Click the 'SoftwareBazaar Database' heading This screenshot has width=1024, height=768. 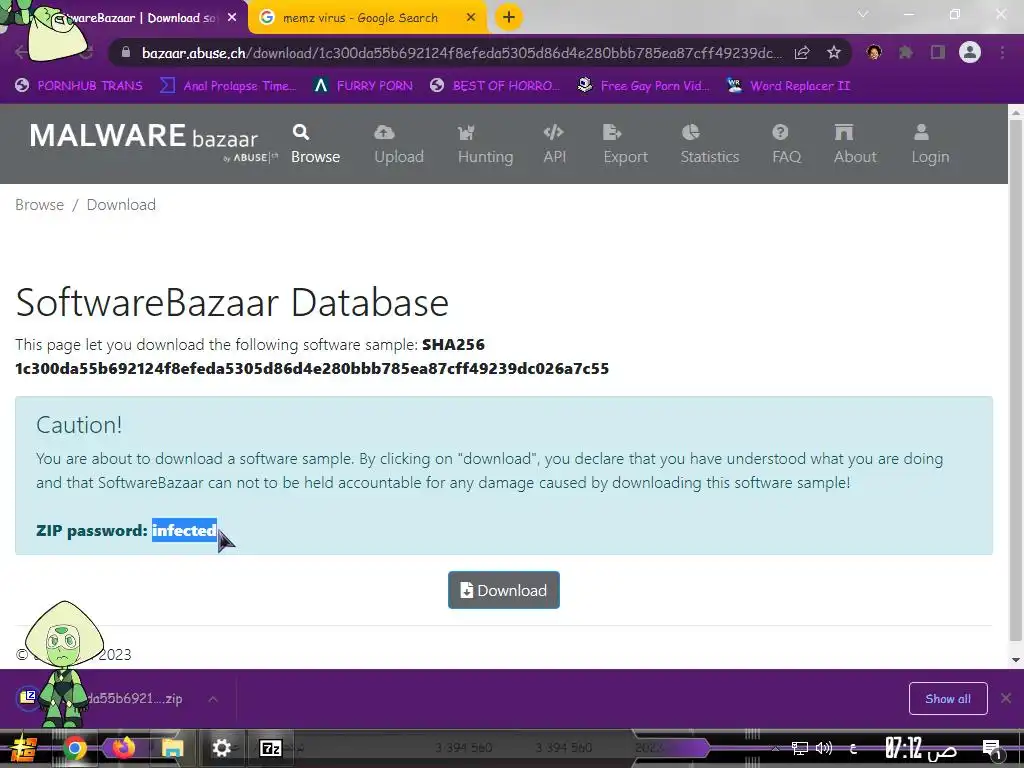(232, 302)
